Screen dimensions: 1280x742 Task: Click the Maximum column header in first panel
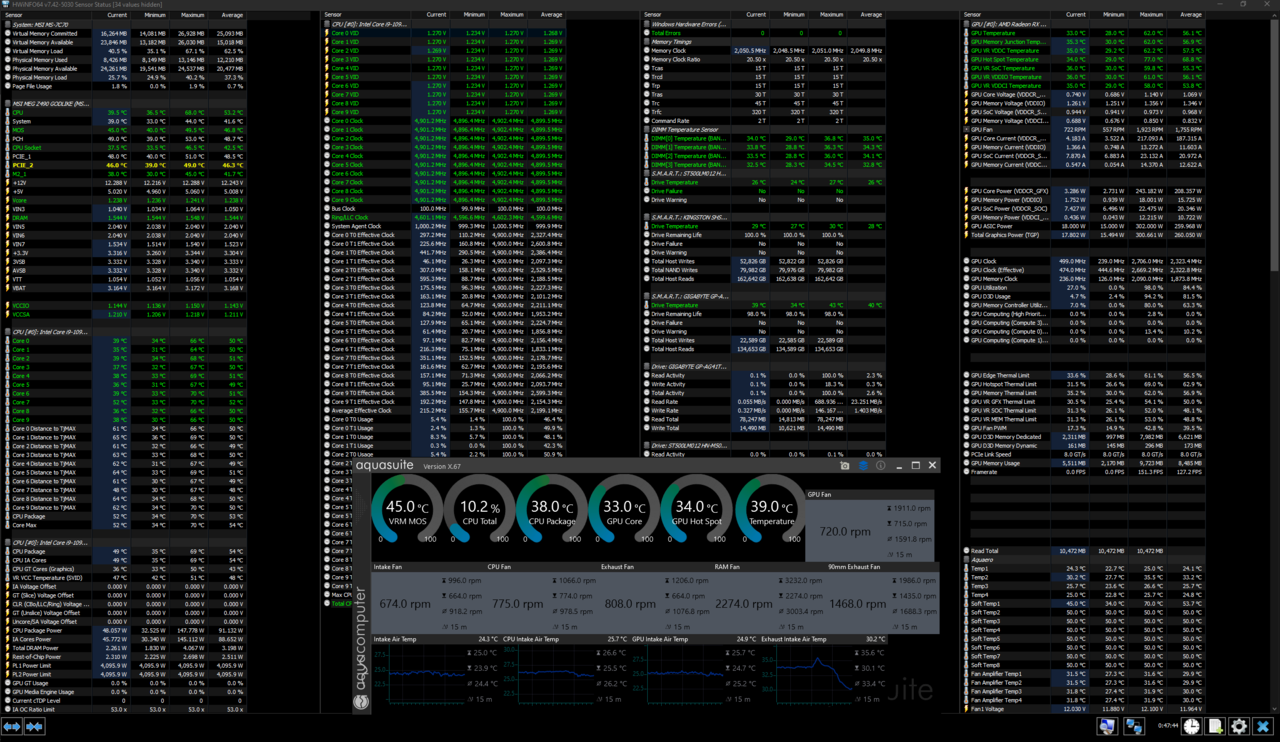tap(192, 15)
